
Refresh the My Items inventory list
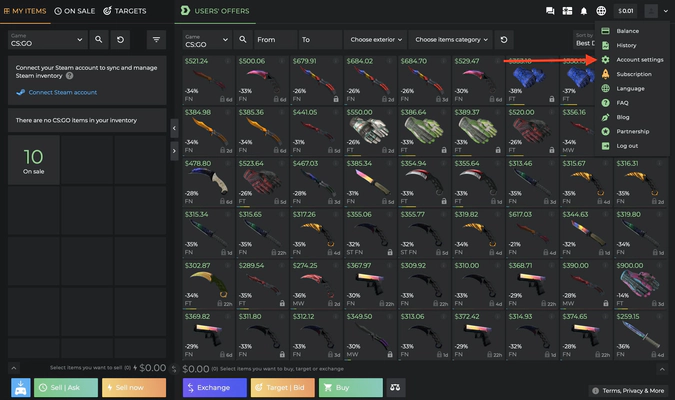point(121,40)
